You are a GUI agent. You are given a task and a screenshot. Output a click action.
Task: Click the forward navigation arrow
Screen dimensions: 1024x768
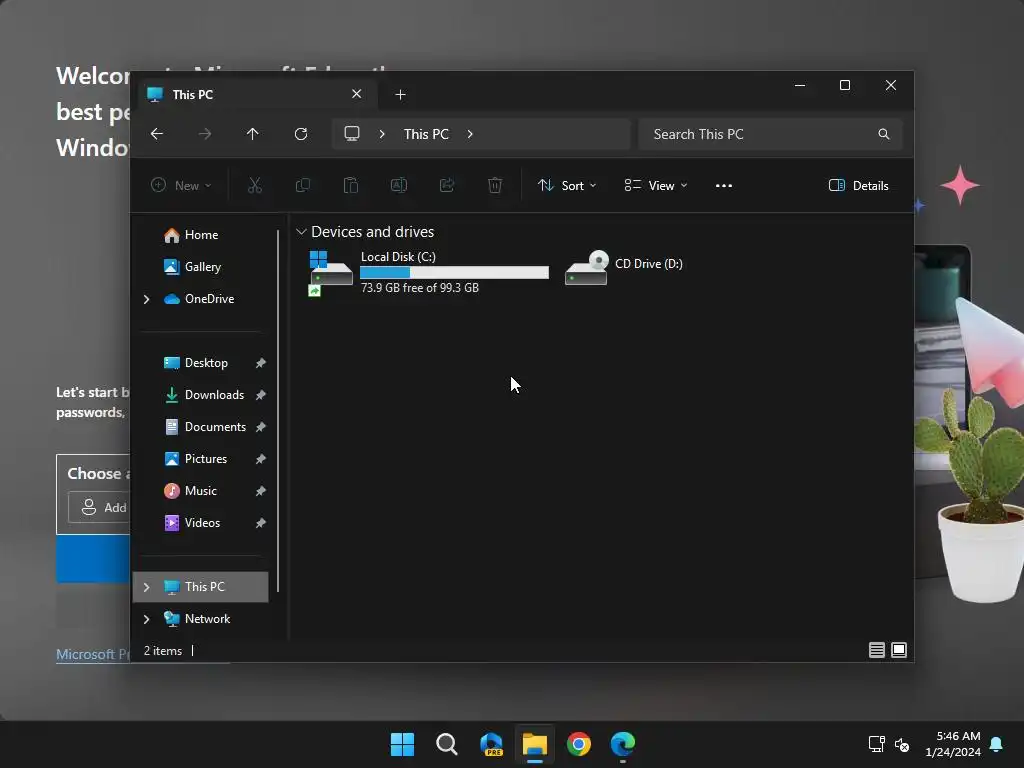(205, 134)
